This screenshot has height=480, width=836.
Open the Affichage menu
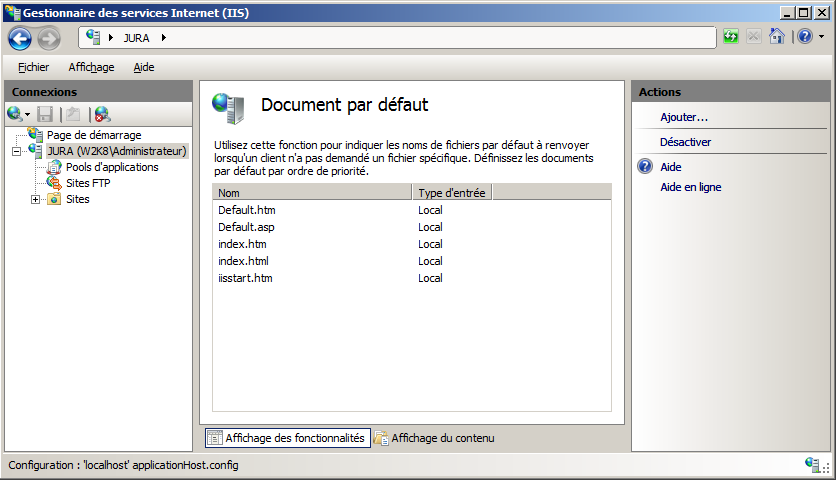[x=91, y=67]
